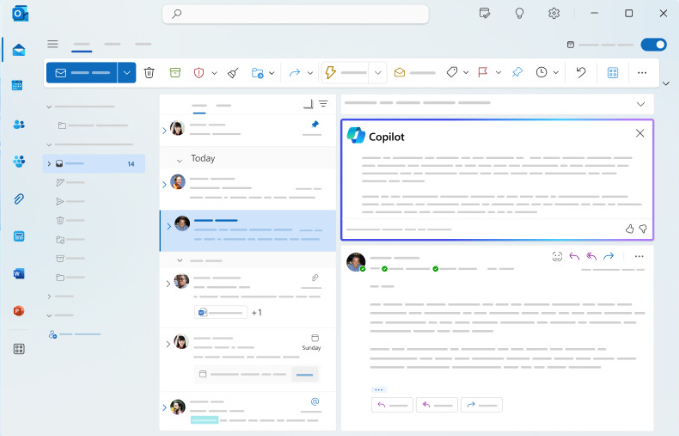The image size is (679, 436).
Task: Open the My Day icon in title bar
Action: click(x=485, y=13)
